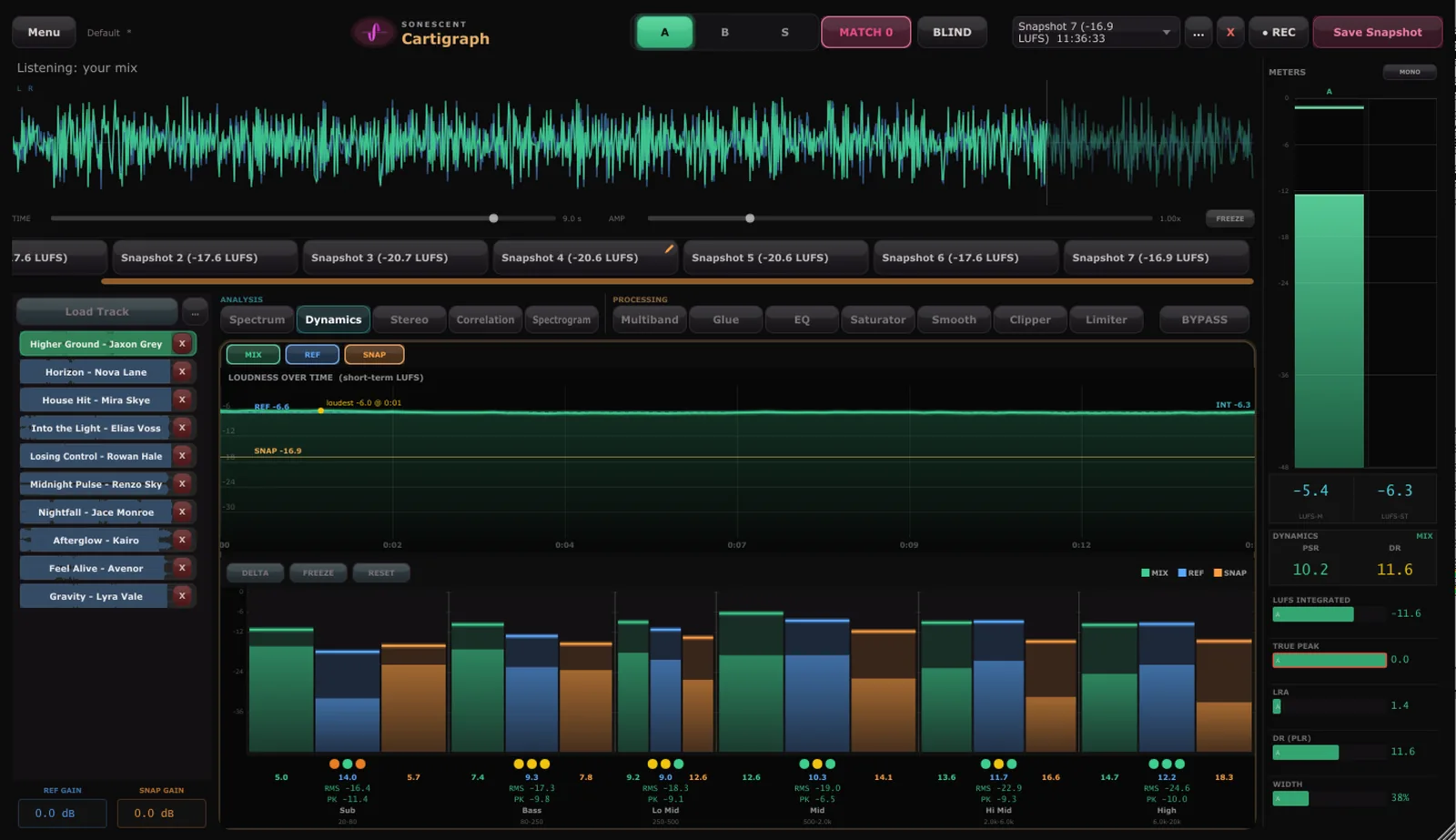Toggle MONO metering

1410,72
